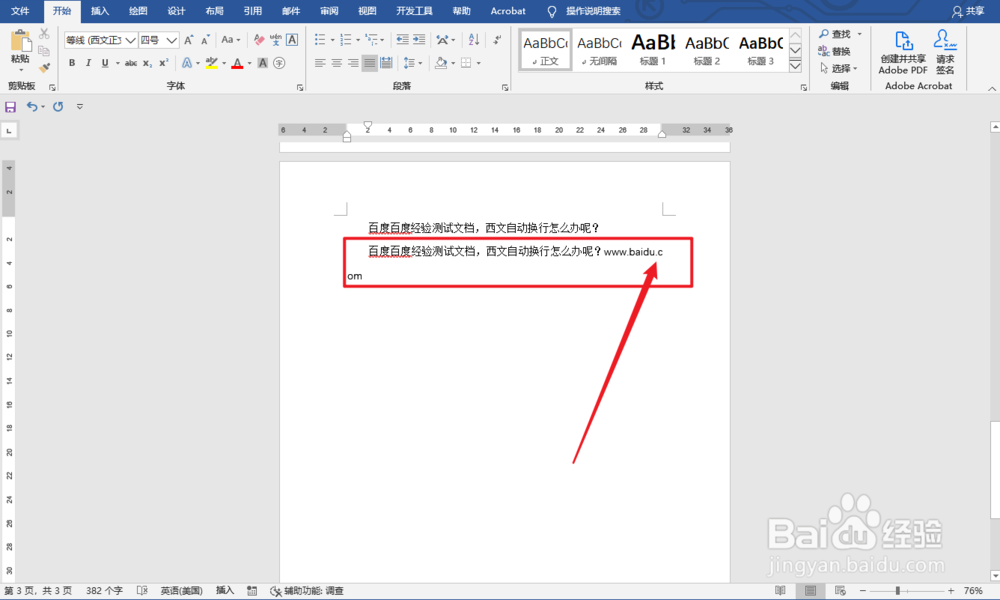Open the File menu
The image size is (1000, 600).
click(20, 11)
